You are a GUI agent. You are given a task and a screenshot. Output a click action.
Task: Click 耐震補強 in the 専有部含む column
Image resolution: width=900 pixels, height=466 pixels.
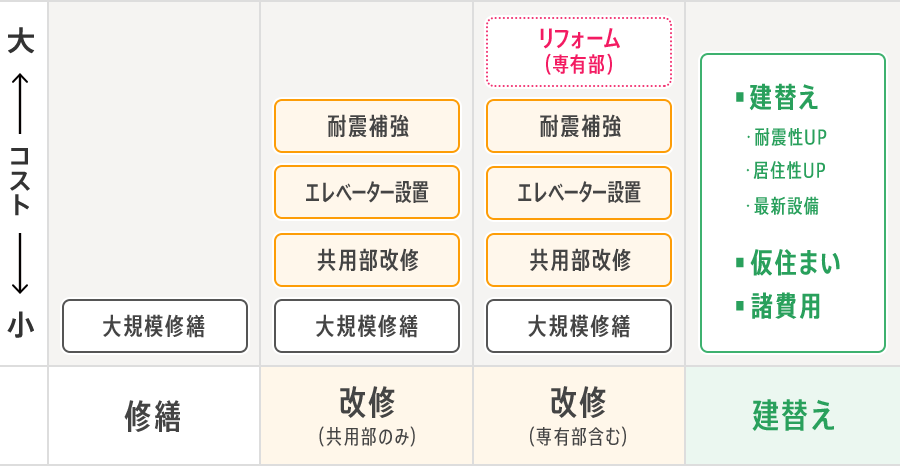[x=579, y=126]
